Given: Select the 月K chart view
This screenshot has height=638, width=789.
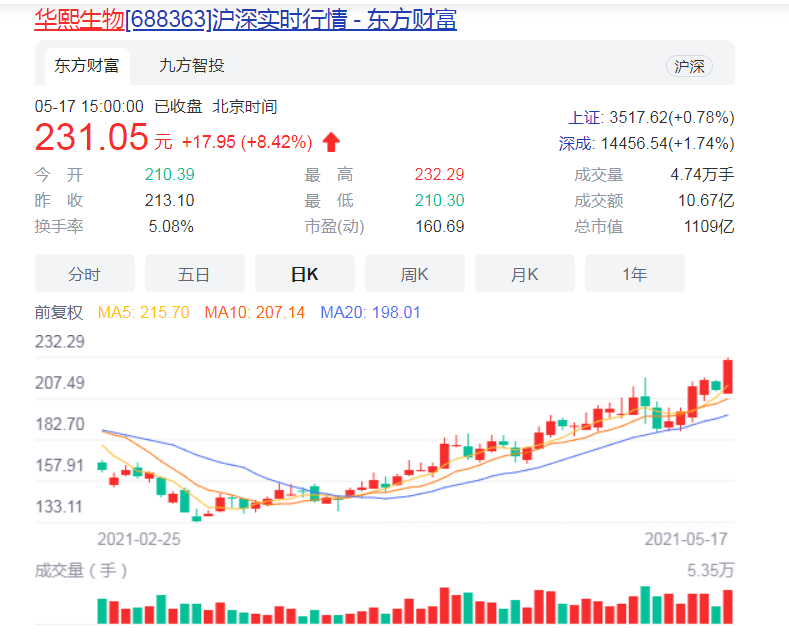Looking at the screenshot, I should (525, 273).
